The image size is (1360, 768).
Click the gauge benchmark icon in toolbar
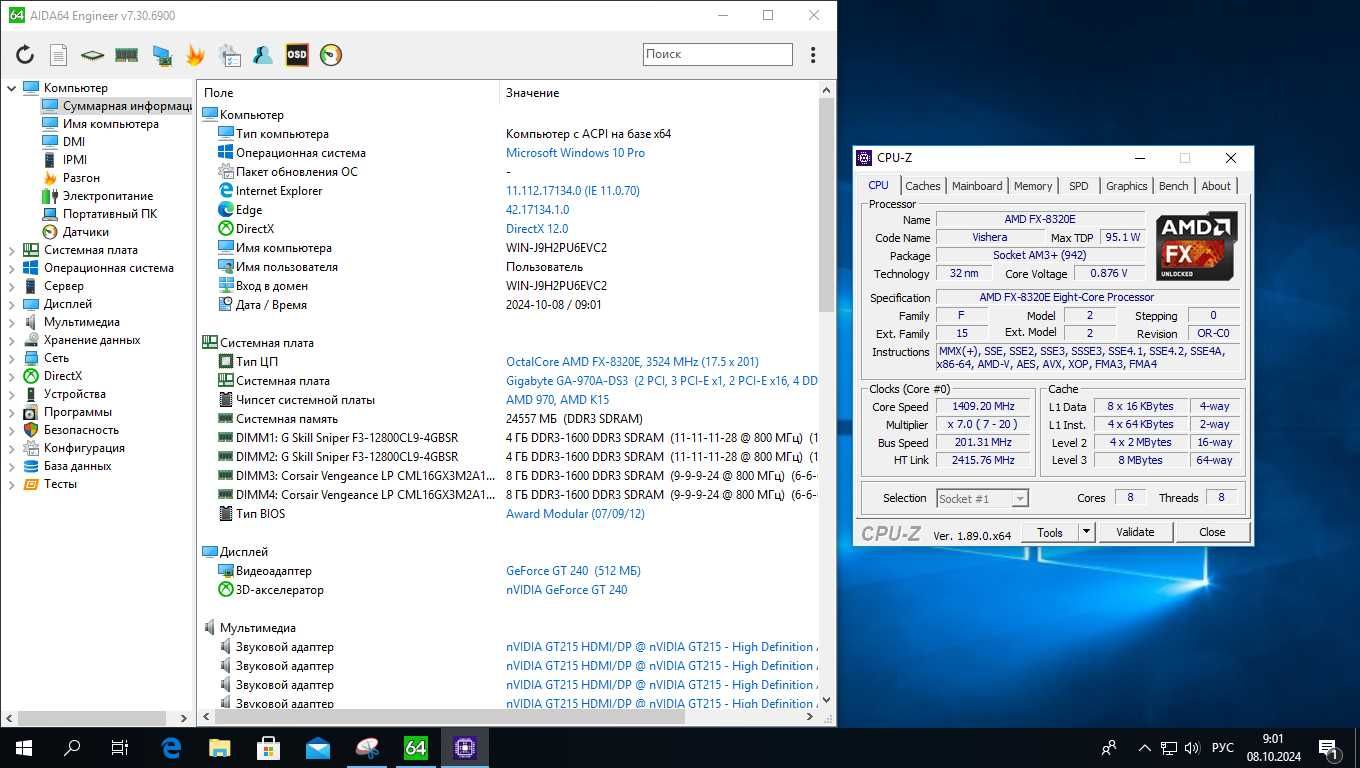pyautogui.click(x=331, y=55)
